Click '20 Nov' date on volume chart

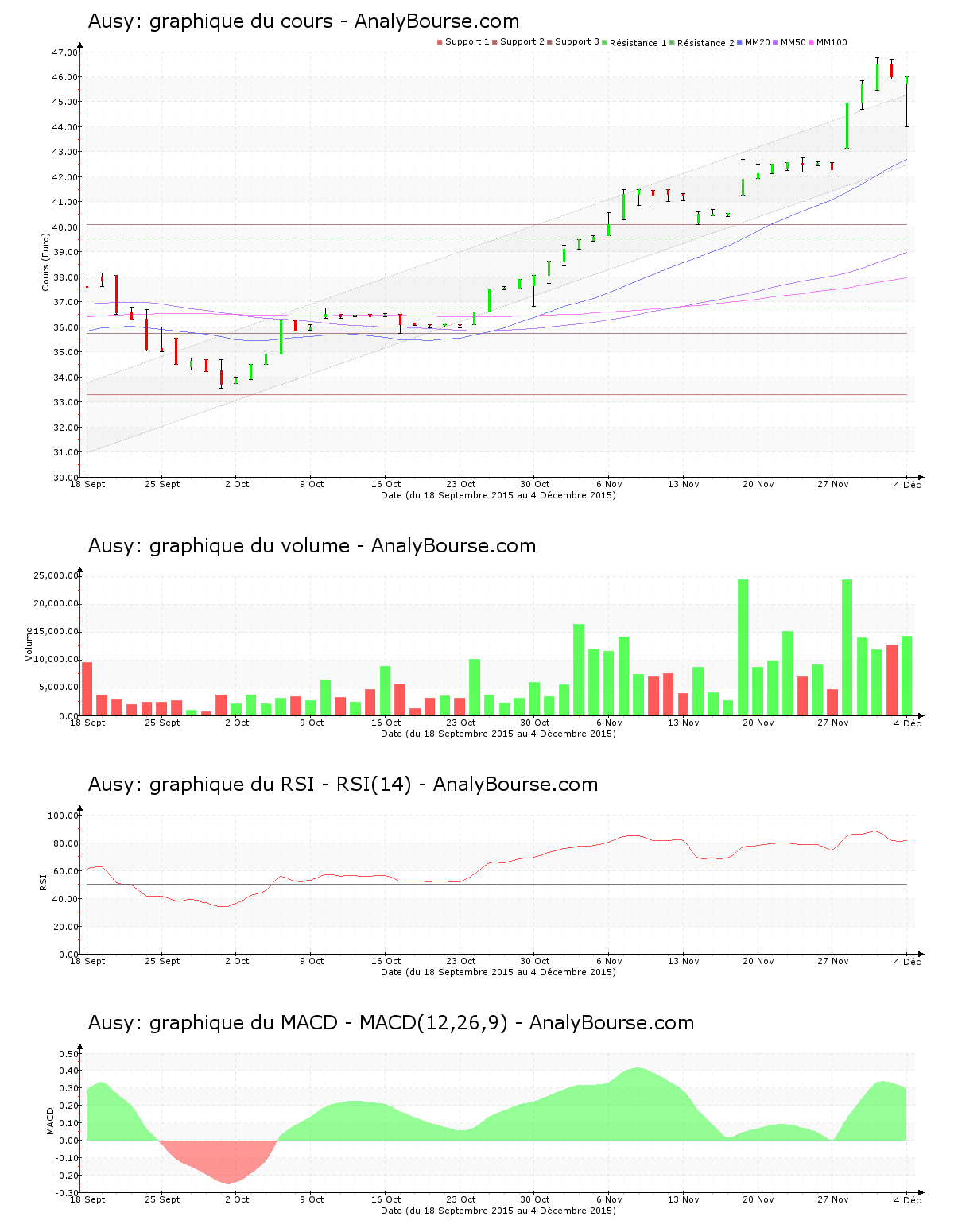pos(758,723)
